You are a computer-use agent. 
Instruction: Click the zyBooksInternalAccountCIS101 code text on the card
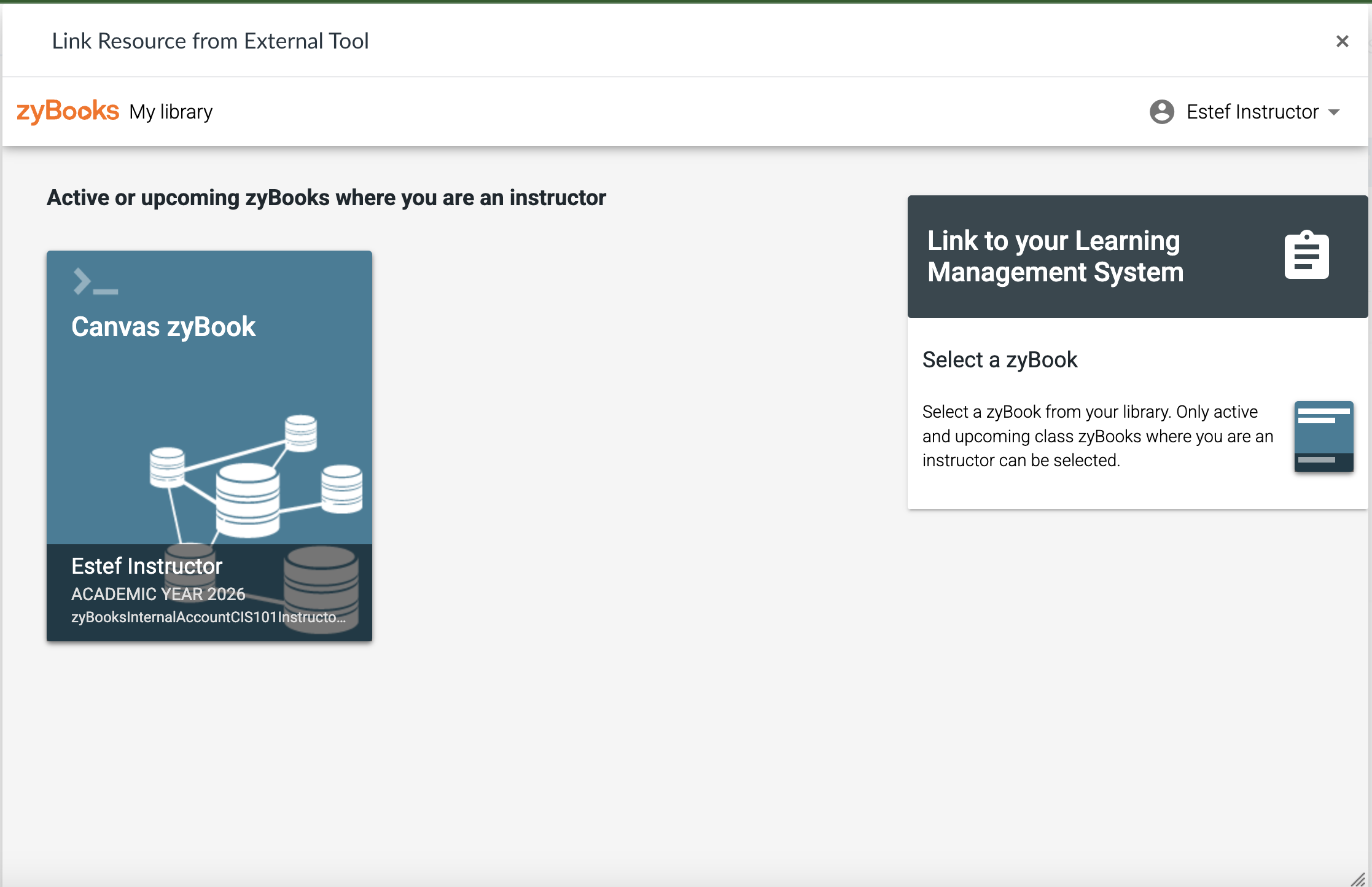click(x=208, y=619)
